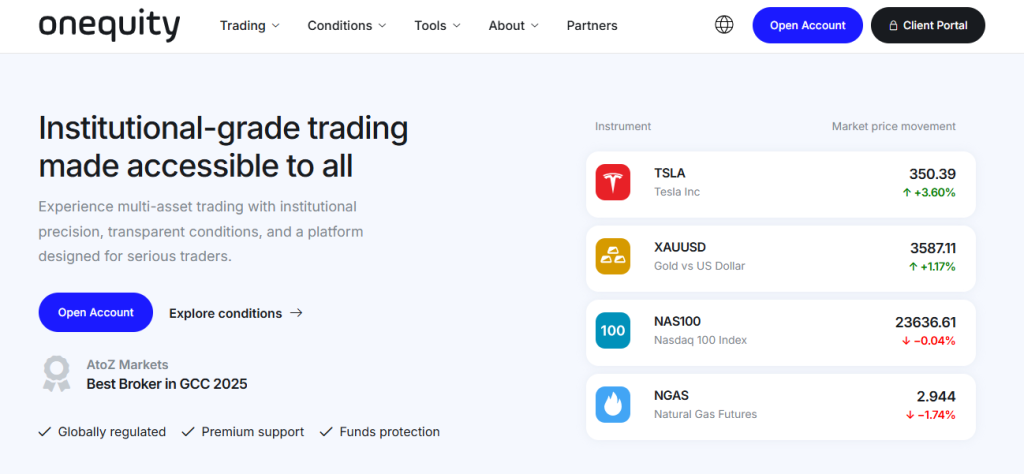Image resolution: width=1024 pixels, height=474 pixels.
Task: Expand the Conditions dropdown menu
Action: point(347,26)
